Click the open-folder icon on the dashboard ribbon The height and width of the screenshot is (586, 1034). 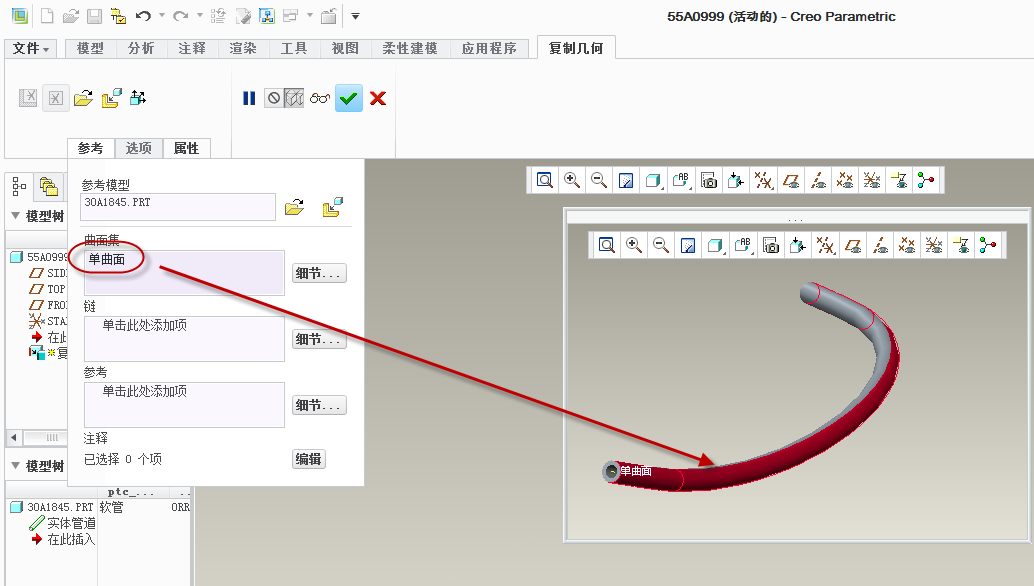(83, 98)
